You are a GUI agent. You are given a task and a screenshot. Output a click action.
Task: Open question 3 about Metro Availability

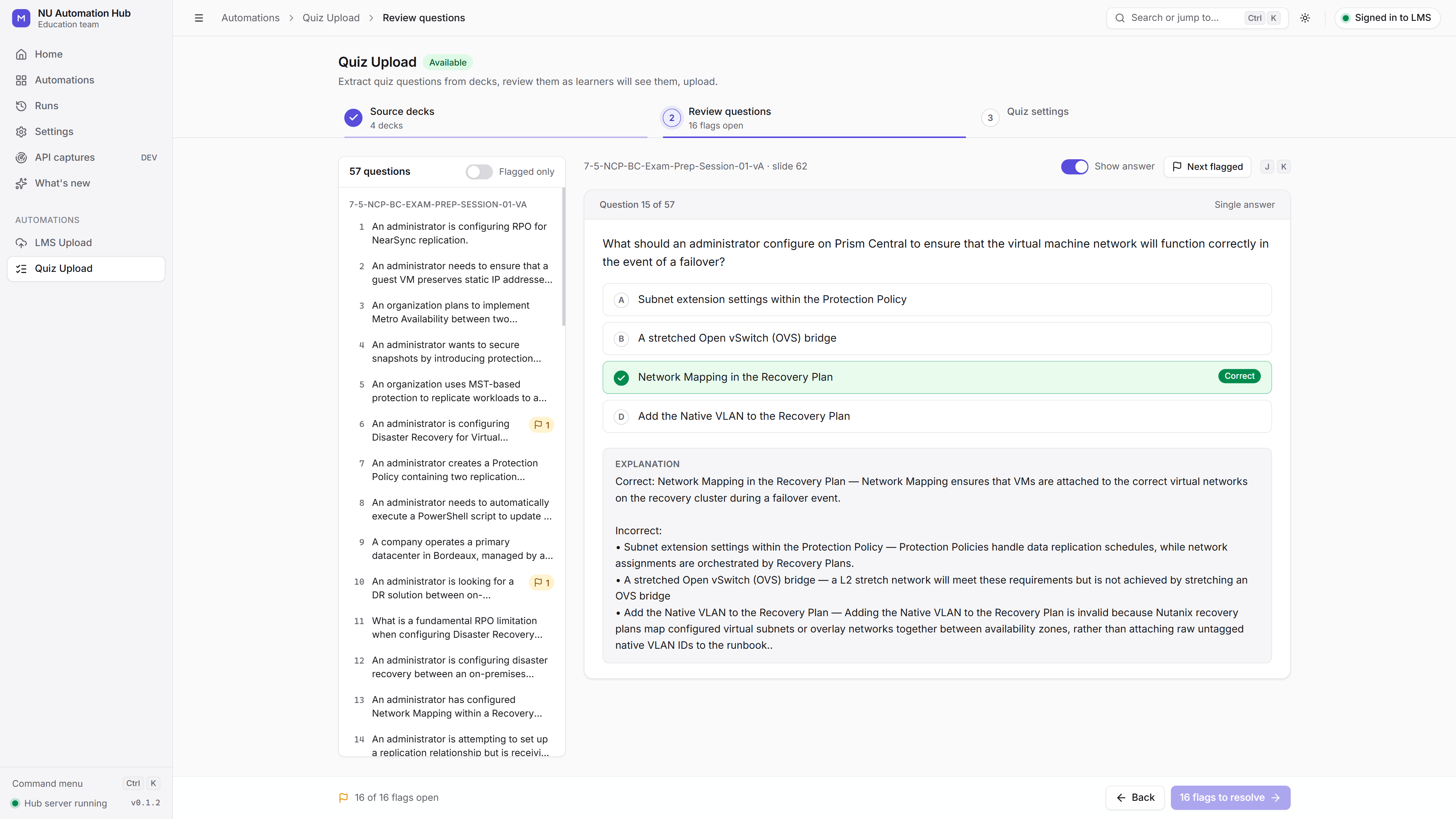pos(451,312)
